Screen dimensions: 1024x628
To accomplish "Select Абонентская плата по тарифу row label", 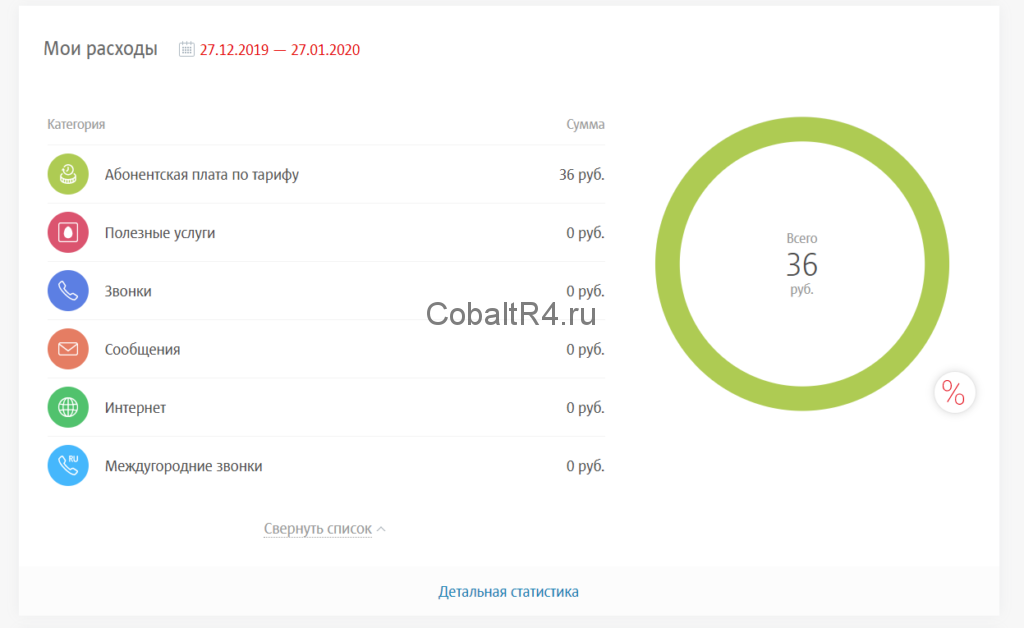I will click(201, 175).
